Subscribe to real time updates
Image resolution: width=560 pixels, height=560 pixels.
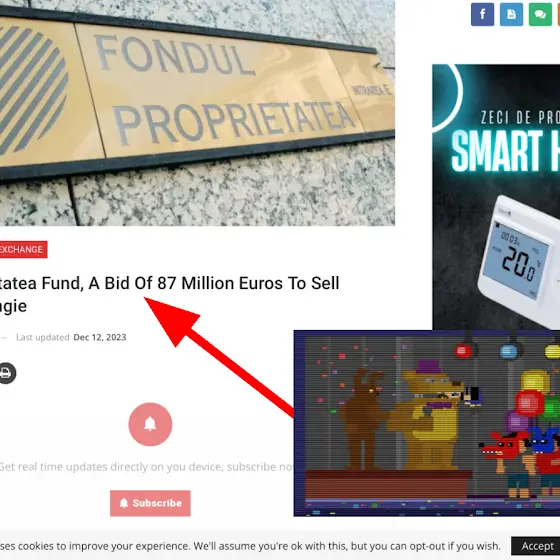pyautogui.click(x=150, y=503)
